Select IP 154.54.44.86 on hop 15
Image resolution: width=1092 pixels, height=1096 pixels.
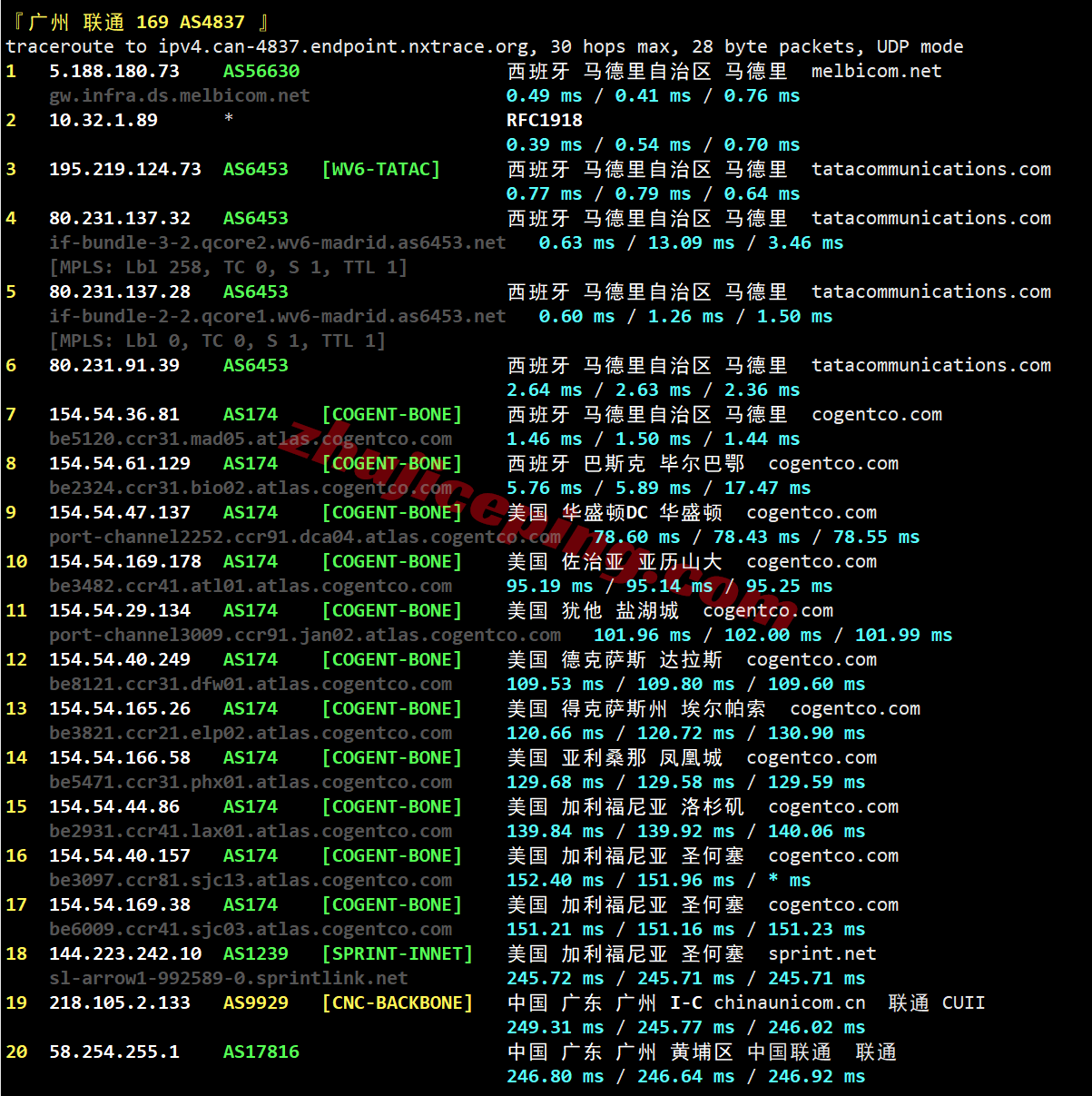click(114, 806)
